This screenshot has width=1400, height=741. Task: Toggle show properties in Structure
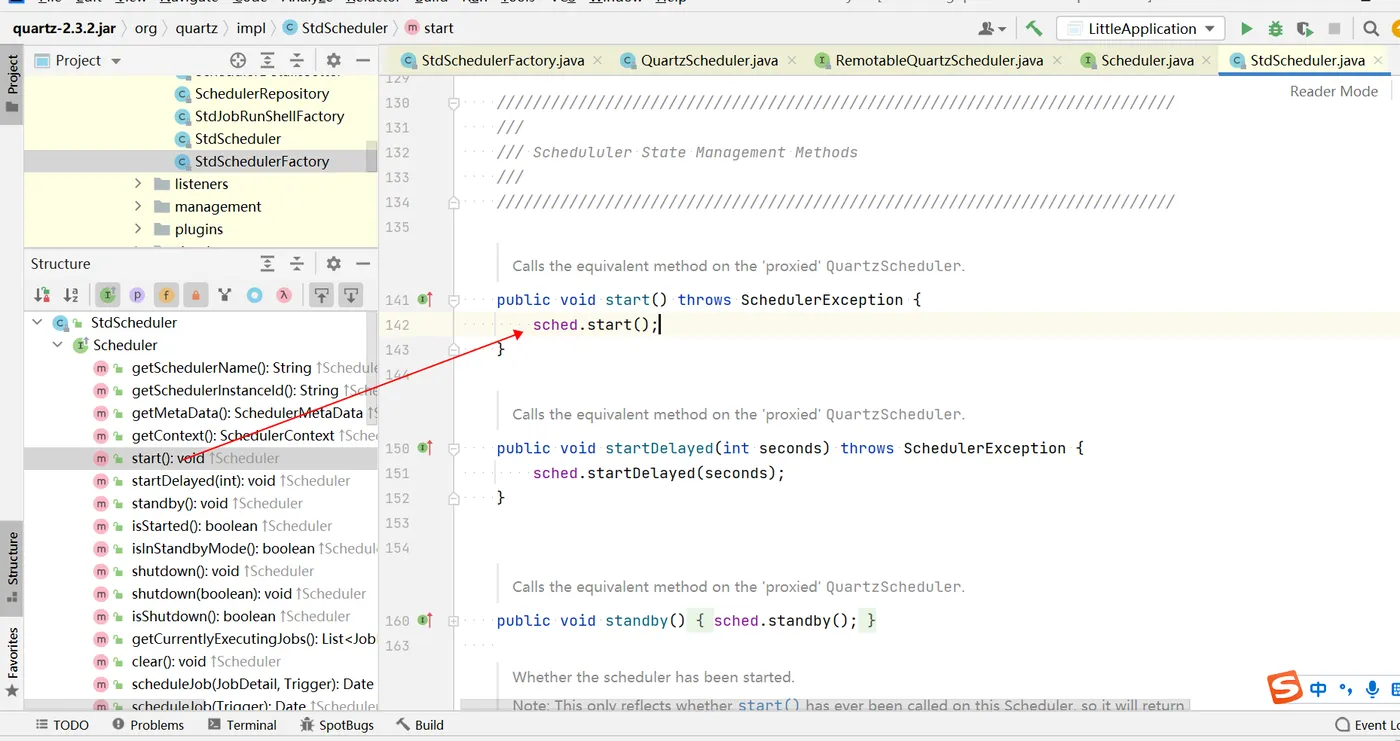tap(137, 295)
